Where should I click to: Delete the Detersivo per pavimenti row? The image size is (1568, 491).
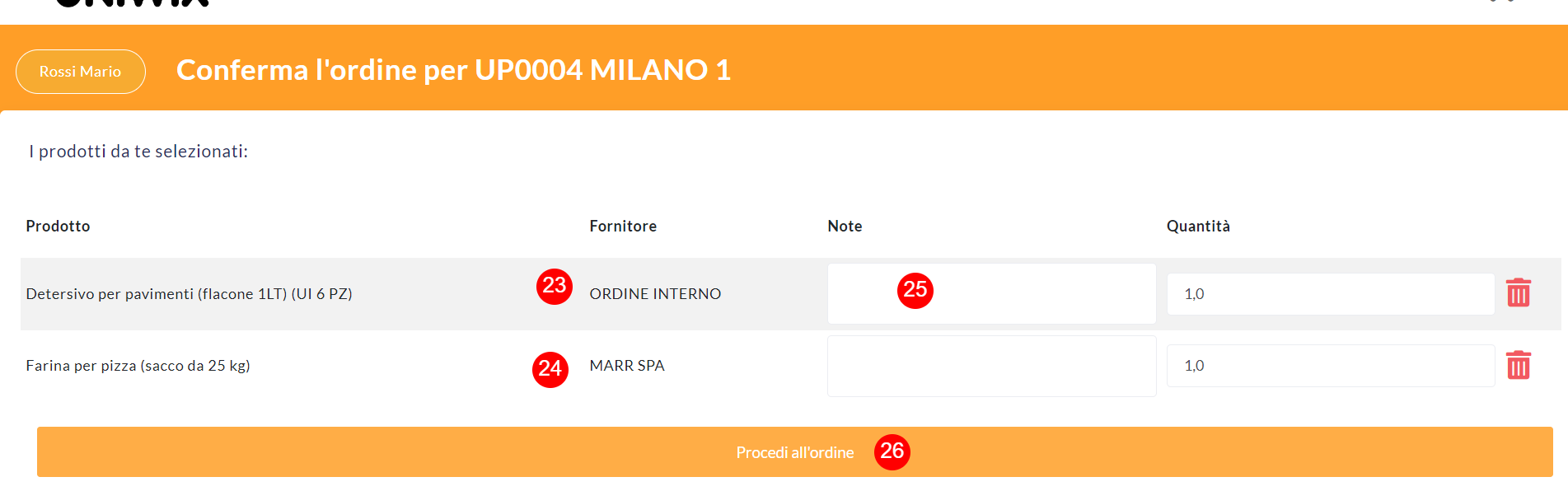1518,292
